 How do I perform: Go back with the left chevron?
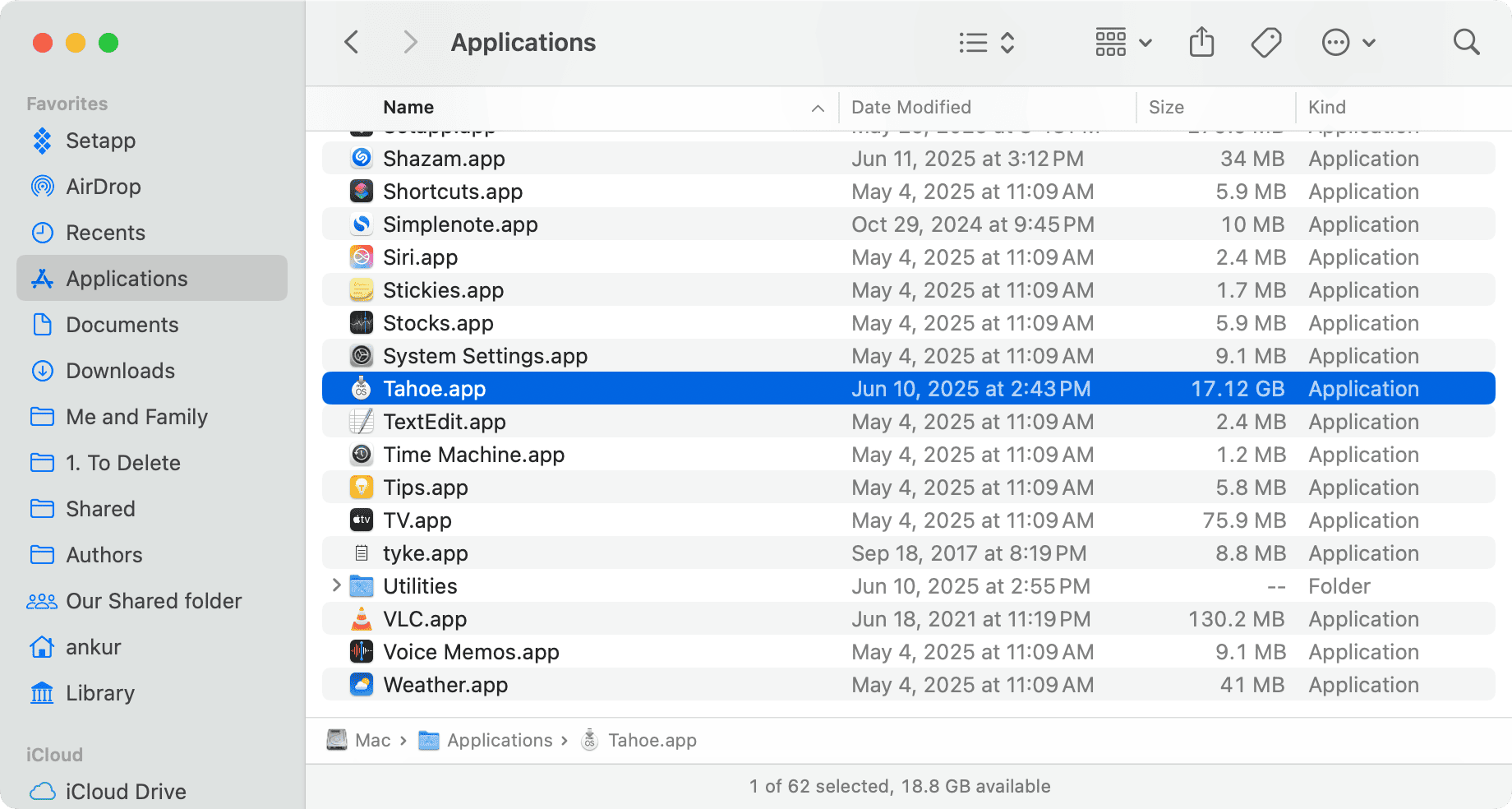pos(352,42)
